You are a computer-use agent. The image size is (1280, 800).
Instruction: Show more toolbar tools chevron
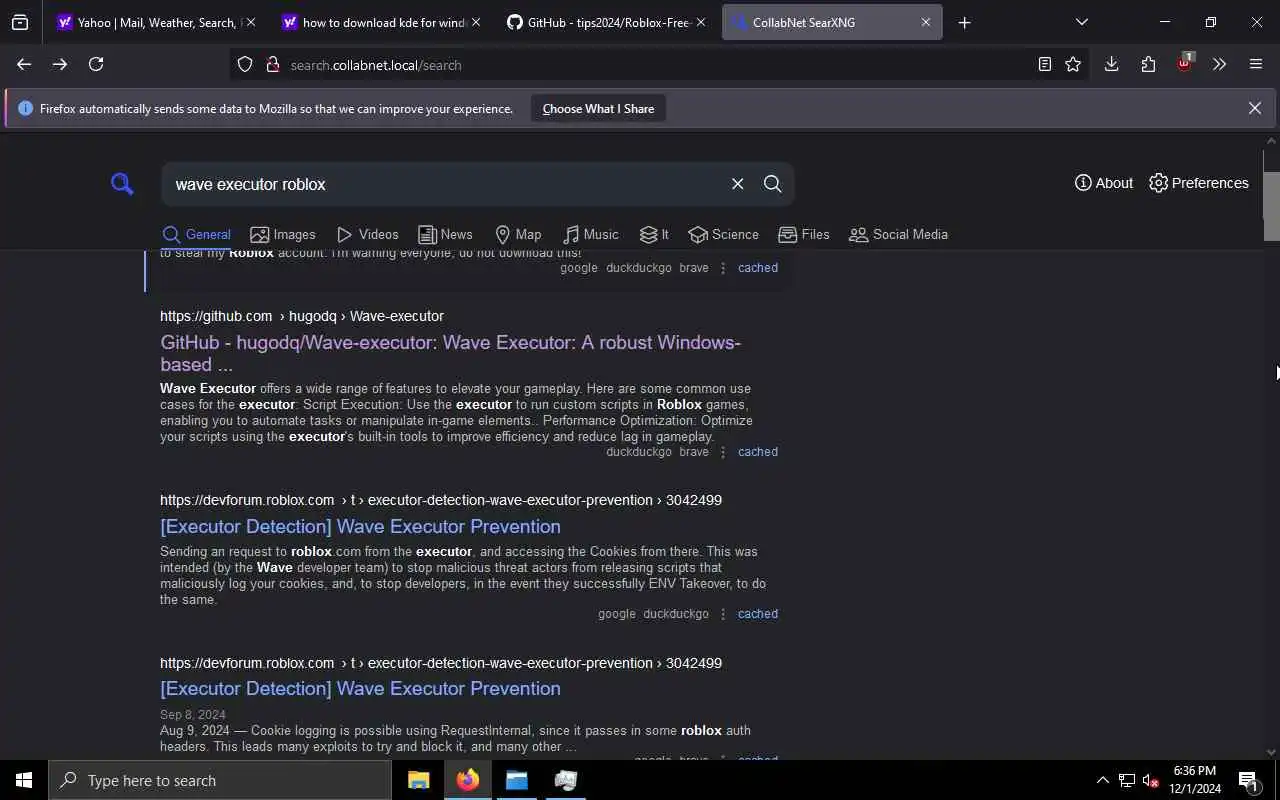tap(1219, 64)
